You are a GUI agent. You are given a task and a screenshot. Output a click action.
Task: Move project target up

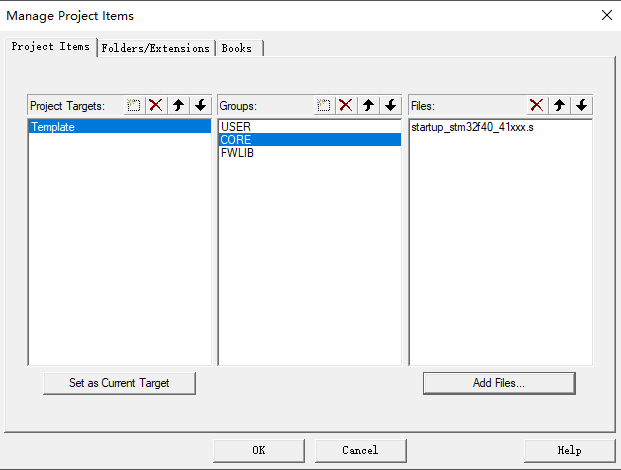click(x=178, y=105)
